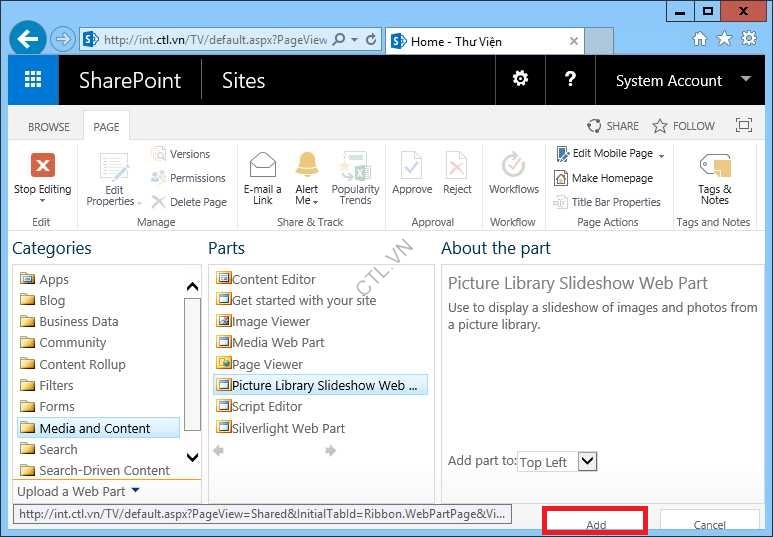Click the Add button

(x=596, y=523)
